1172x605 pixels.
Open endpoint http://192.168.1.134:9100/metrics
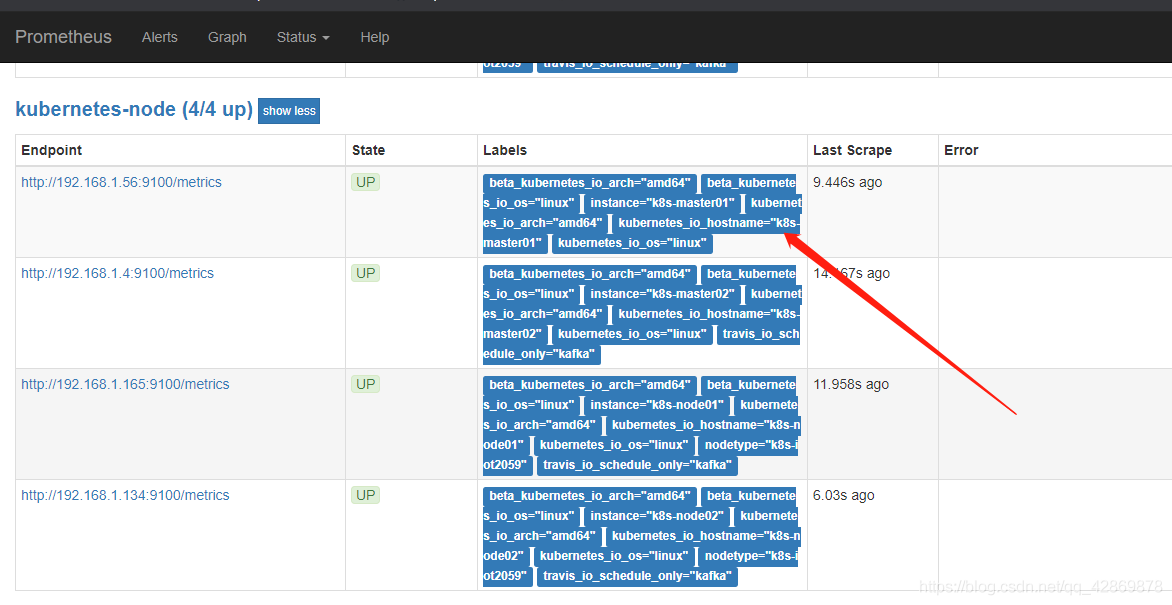point(125,495)
